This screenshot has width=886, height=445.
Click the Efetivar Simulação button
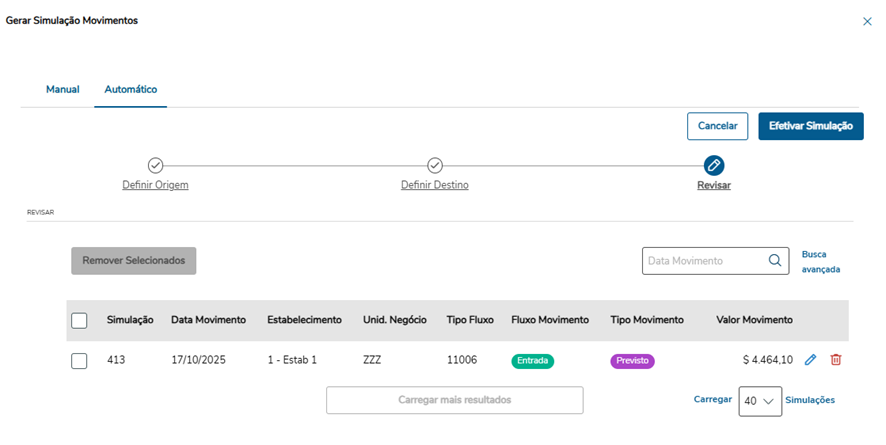pyautogui.click(x=810, y=126)
